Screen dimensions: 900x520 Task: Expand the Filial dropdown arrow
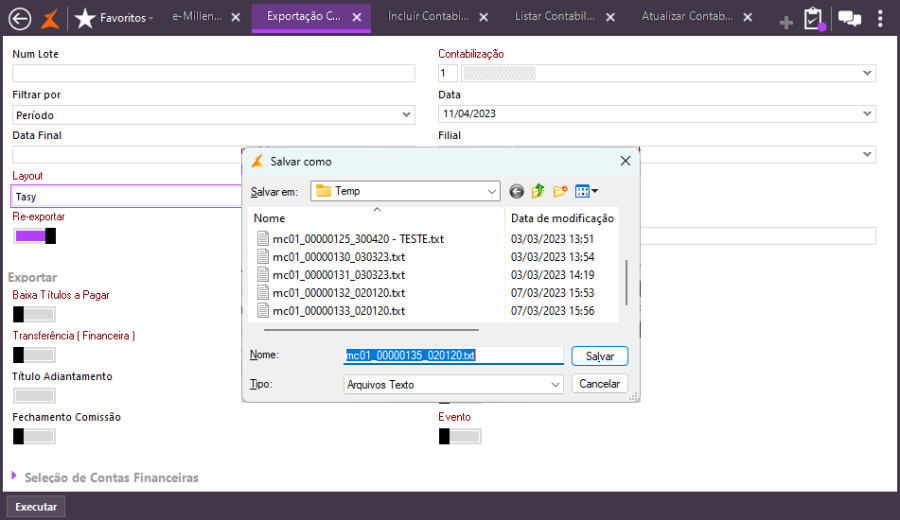tap(867, 154)
